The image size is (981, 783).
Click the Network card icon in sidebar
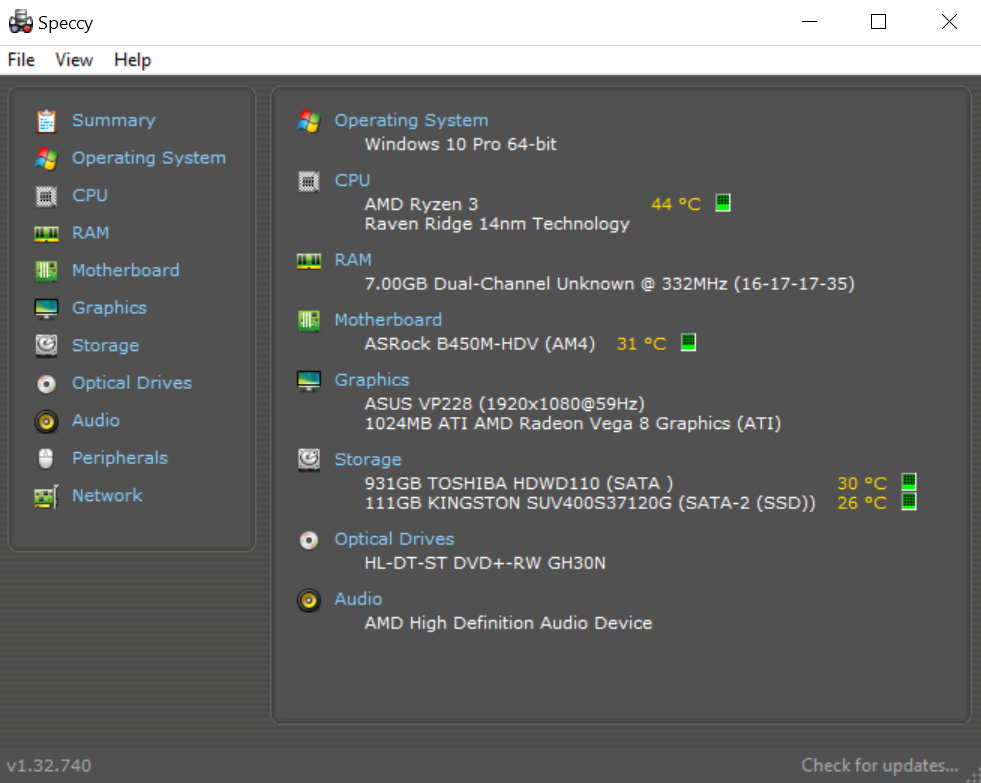coord(46,497)
